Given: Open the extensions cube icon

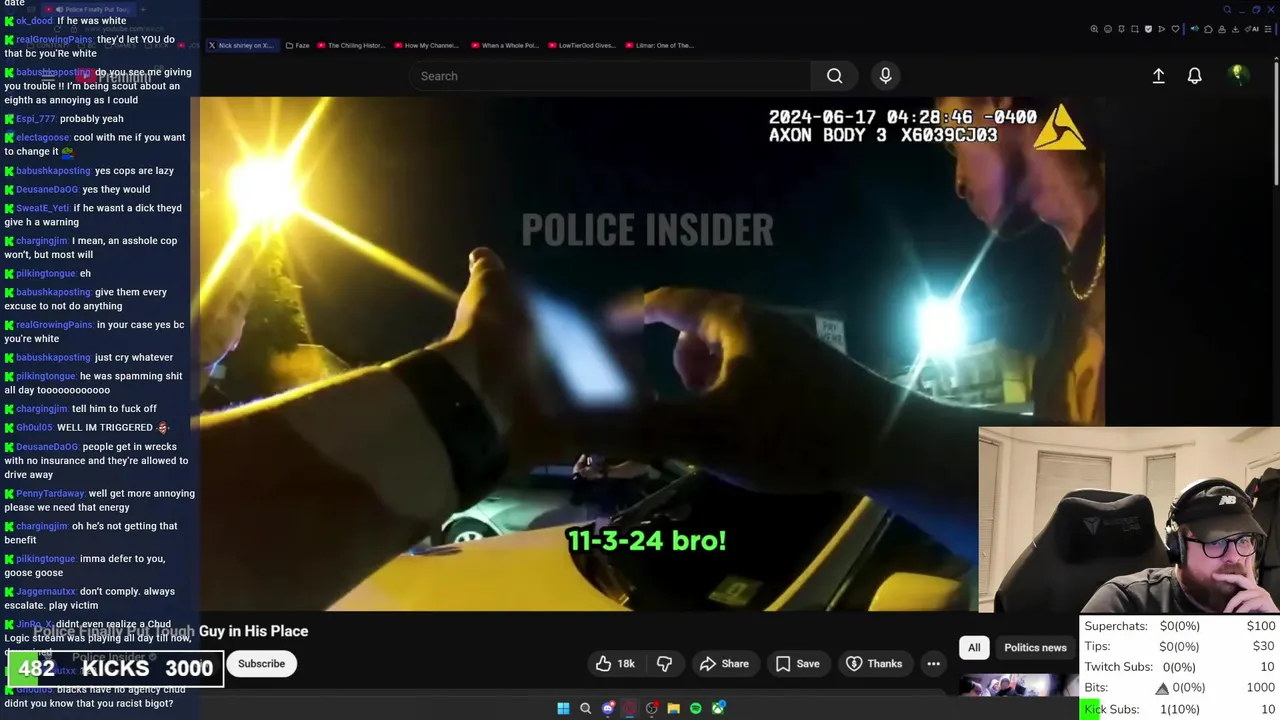Looking at the screenshot, I should (x=1208, y=29).
